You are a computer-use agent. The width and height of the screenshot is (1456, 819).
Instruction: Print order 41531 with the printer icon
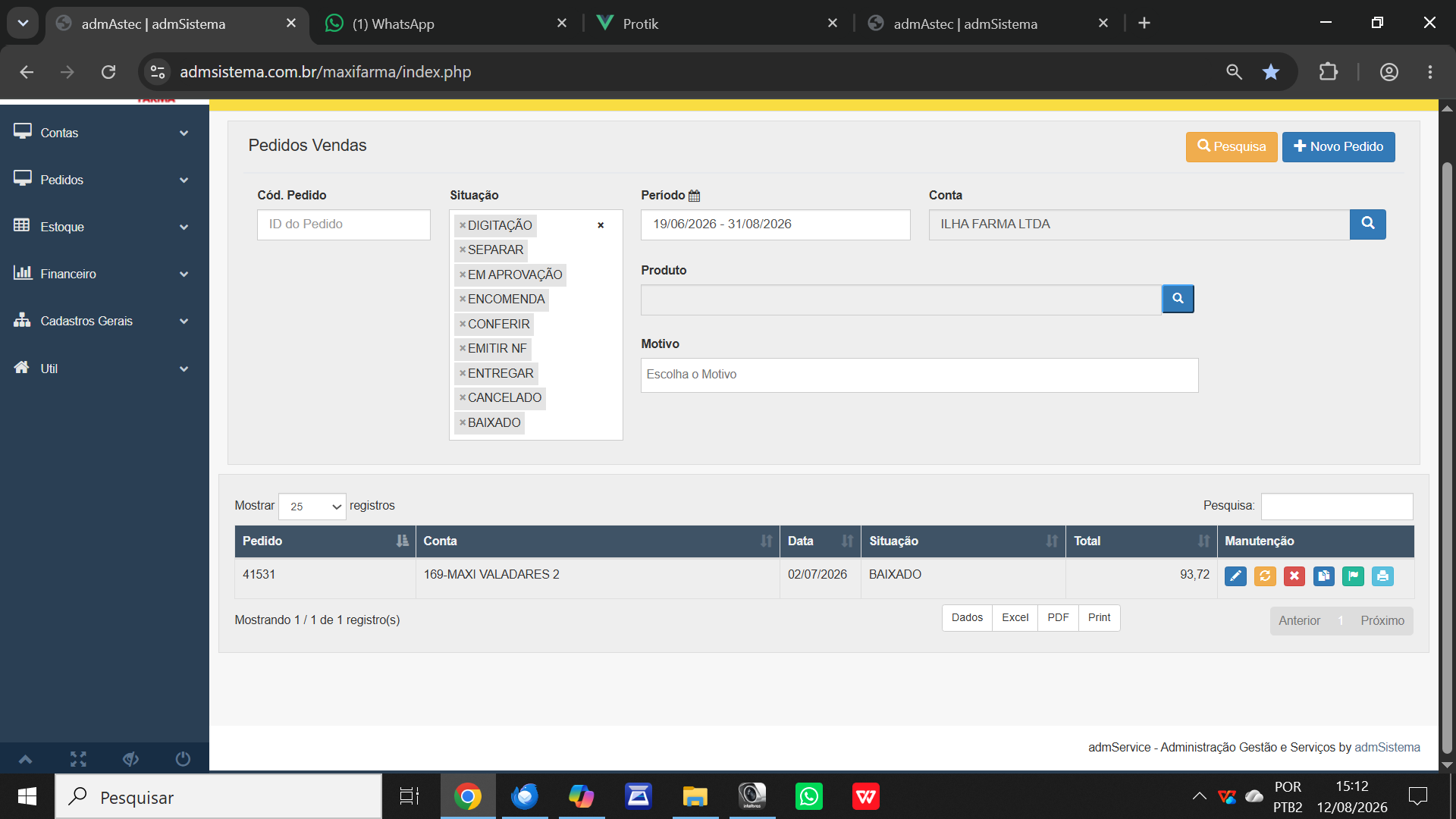pos(1383,576)
